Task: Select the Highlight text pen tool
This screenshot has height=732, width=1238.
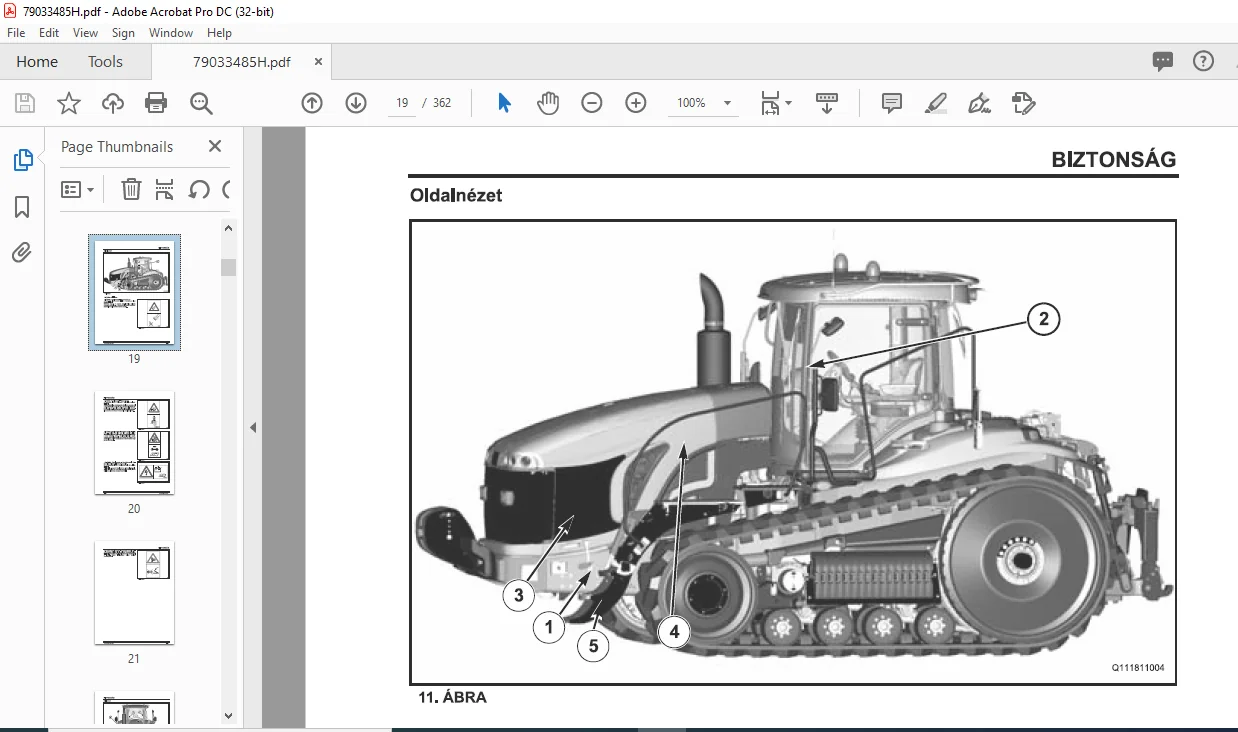Action: pyautogui.click(x=936, y=103)
